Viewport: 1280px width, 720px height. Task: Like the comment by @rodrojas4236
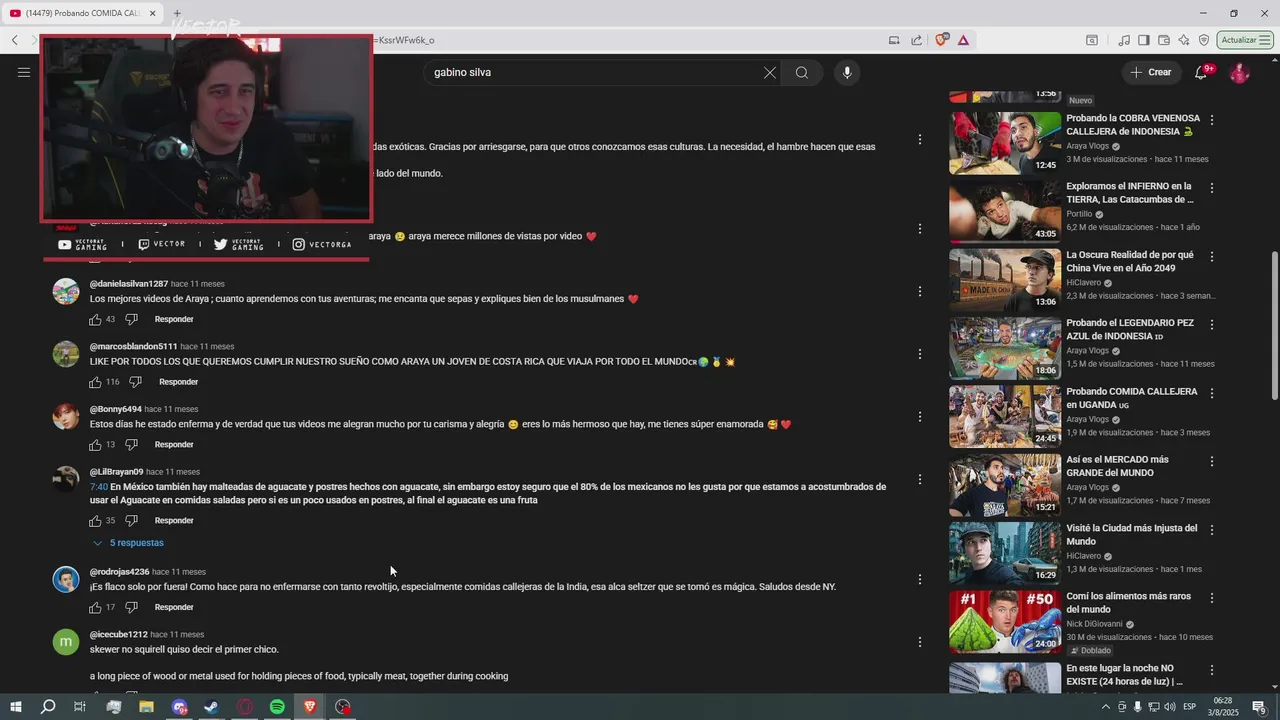95,607
